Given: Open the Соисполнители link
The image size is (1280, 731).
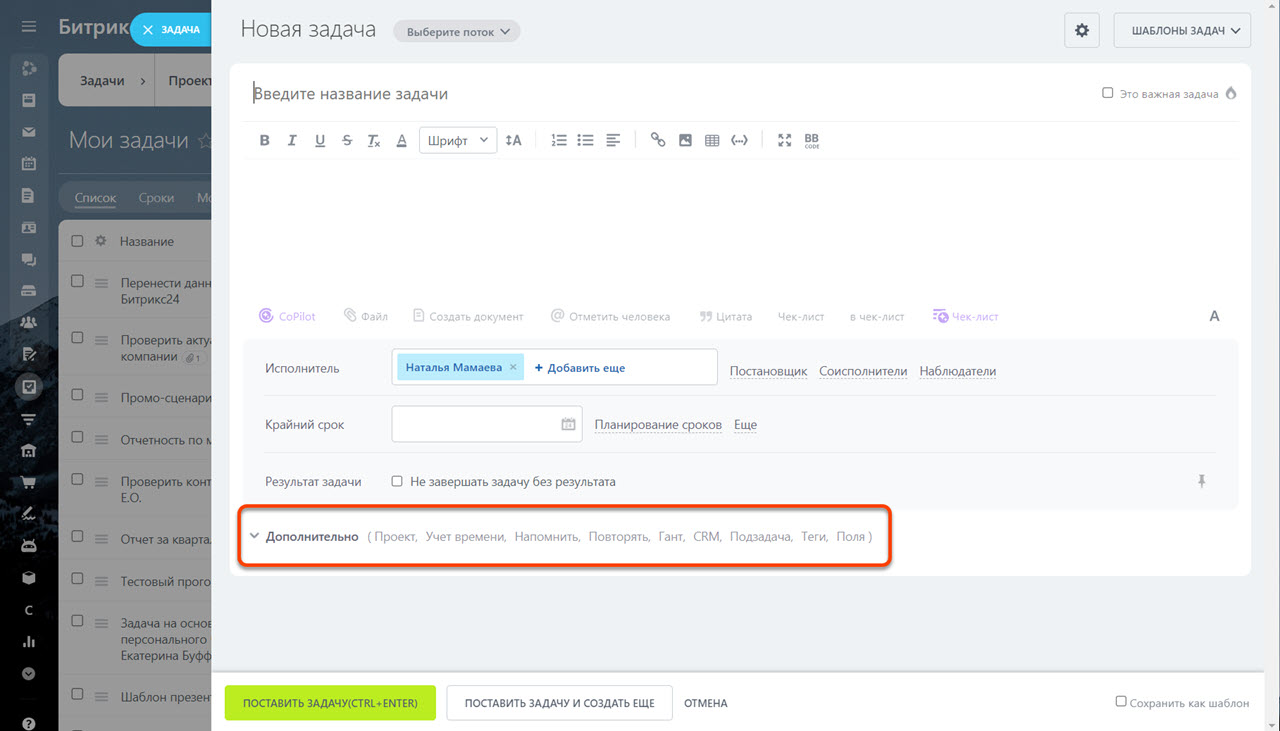Looking at the screenshot, I should coord(863,371).
